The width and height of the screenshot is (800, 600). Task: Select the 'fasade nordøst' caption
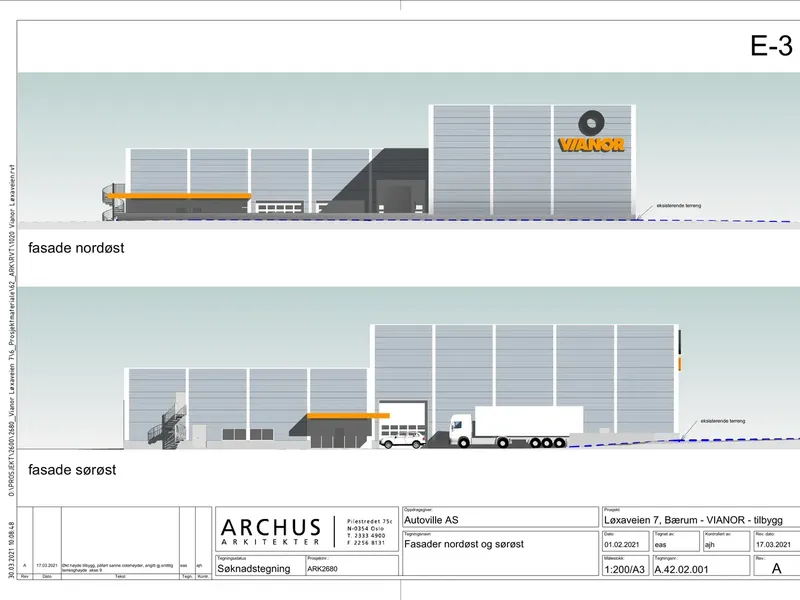[x=76, y=248]
